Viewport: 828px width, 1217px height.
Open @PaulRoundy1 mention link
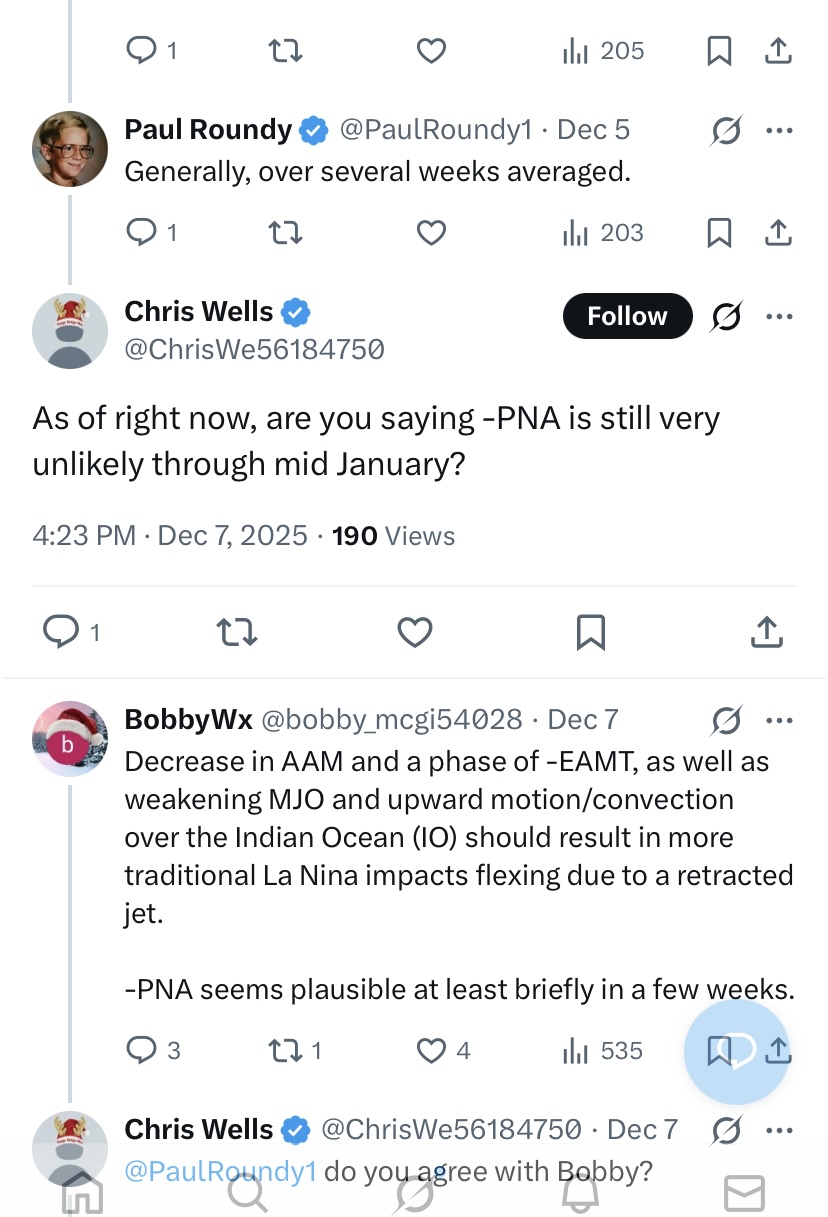click(x=220, y=1171)
